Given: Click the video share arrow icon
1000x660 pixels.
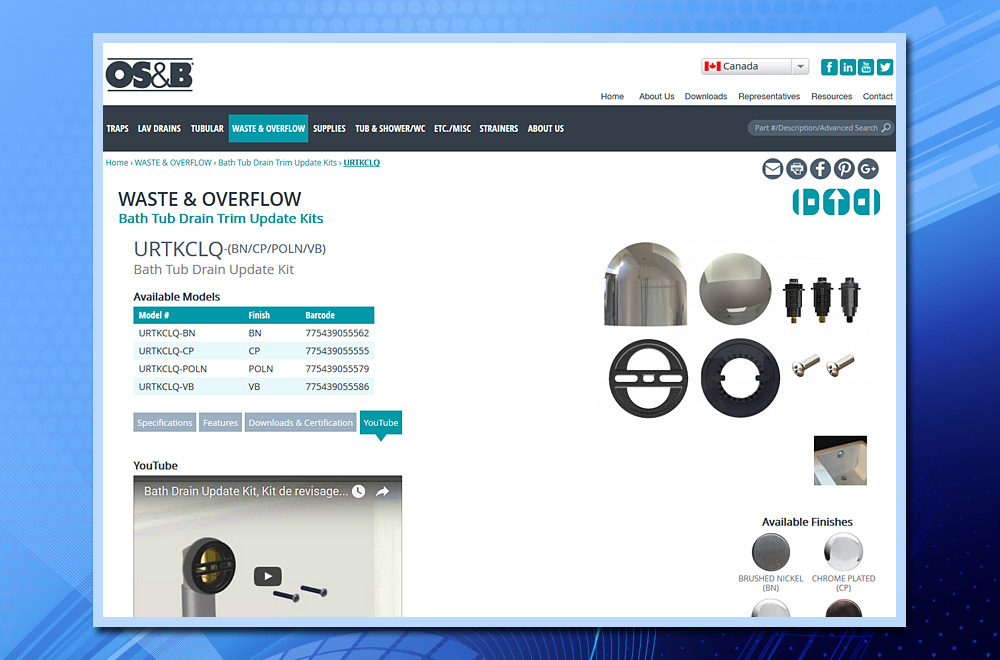Looking at the screenshot, I should point(382,491).
